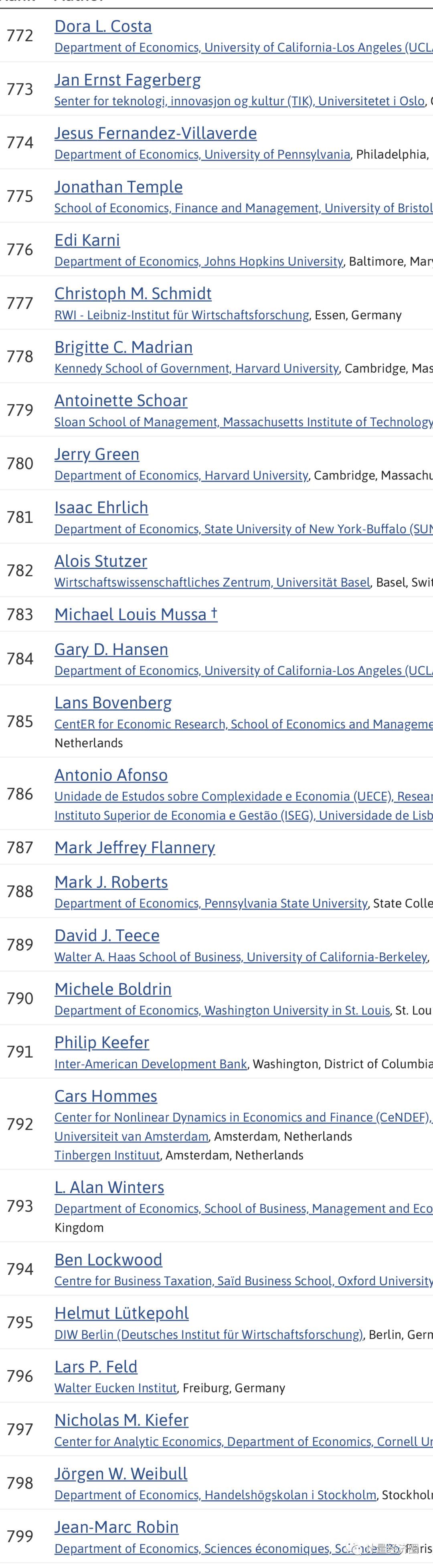Open the Johns Hopkins Economics Department link
The height and width of the screenshot is (1568, 433).
(198, 262)
